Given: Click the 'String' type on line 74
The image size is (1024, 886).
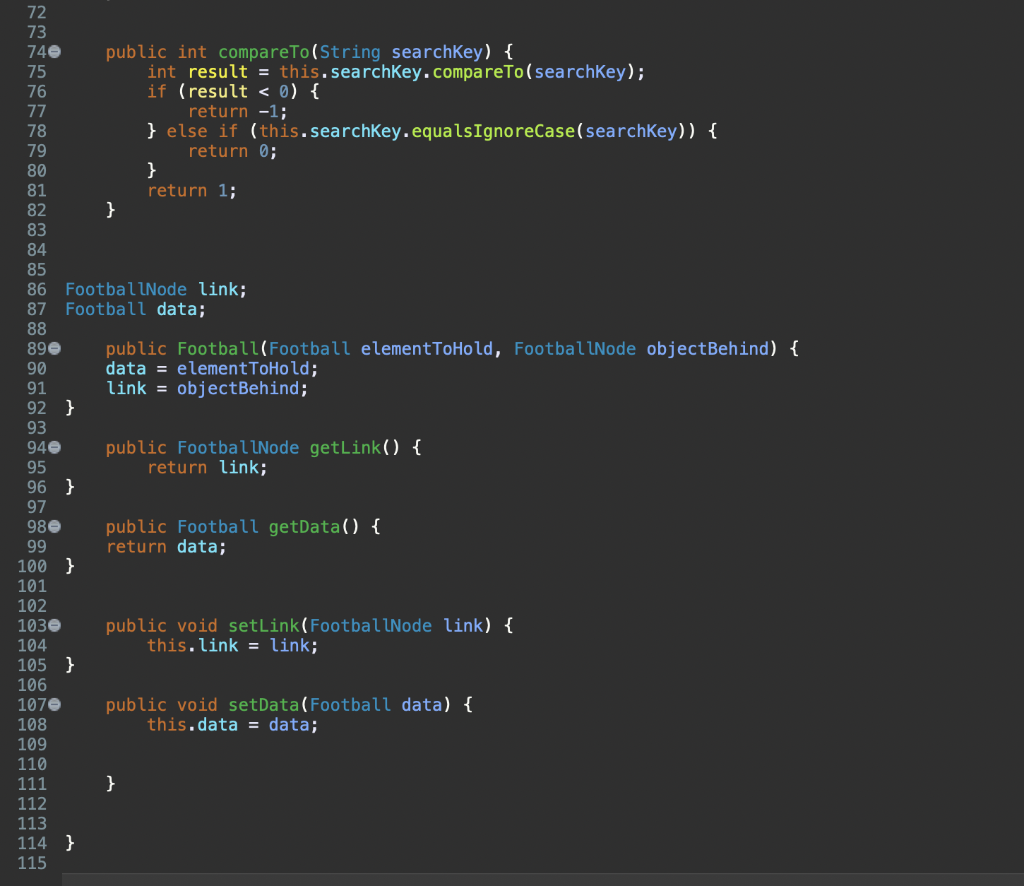Looking at the screenshot, I should 350,52.
